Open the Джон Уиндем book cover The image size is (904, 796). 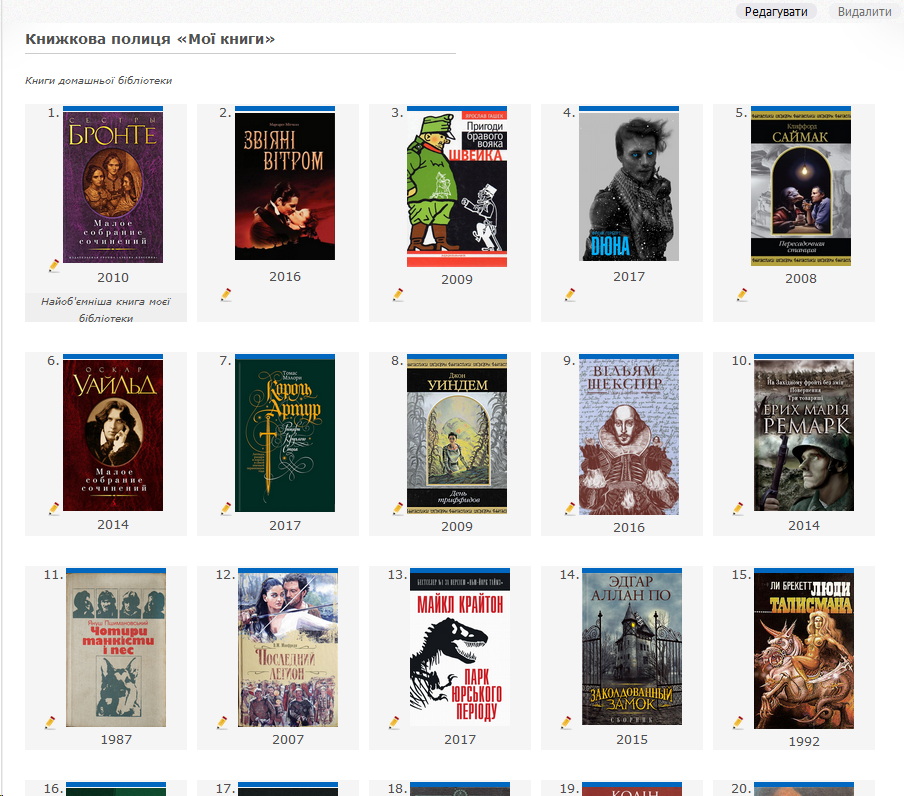click(457, 434)
